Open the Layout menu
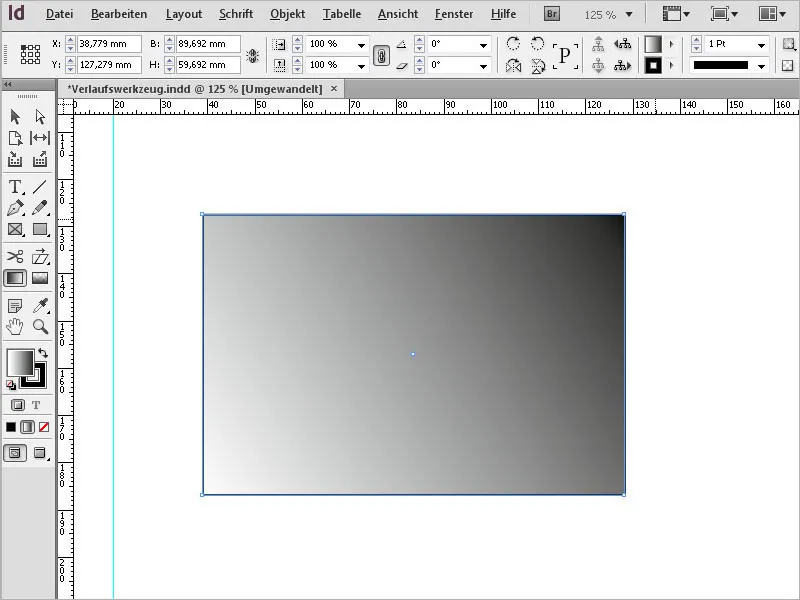 [x=184, y=14]
